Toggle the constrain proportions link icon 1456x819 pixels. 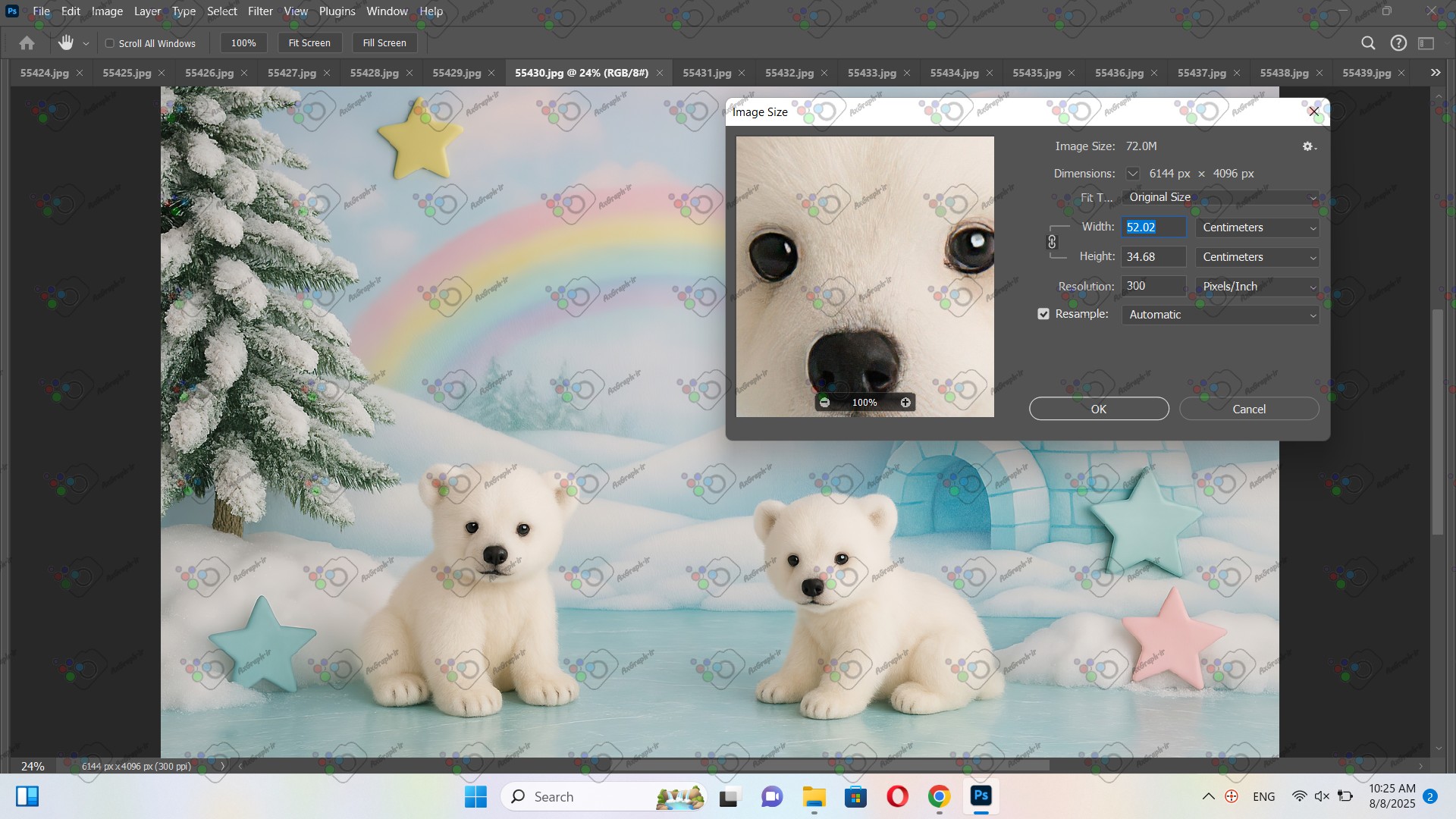point(1052,242)
